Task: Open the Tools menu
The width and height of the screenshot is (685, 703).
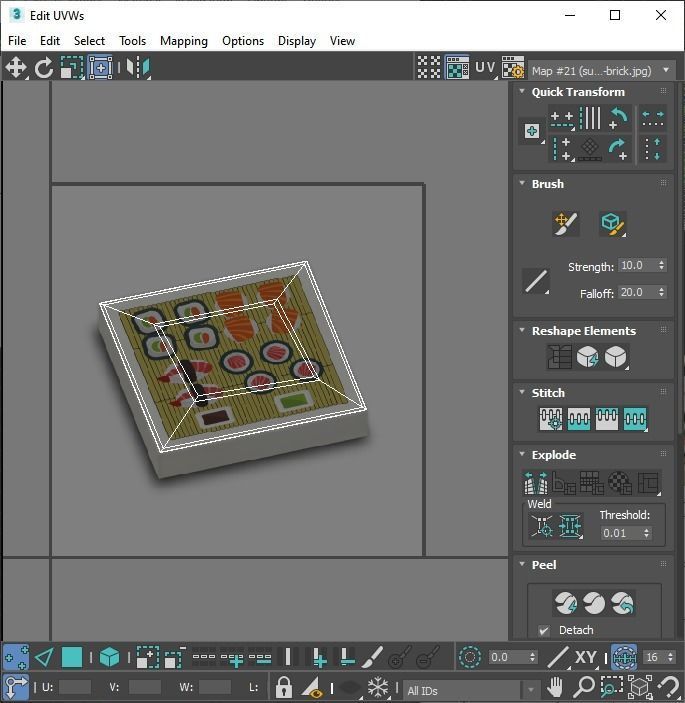Action: [x=133, y=41]
